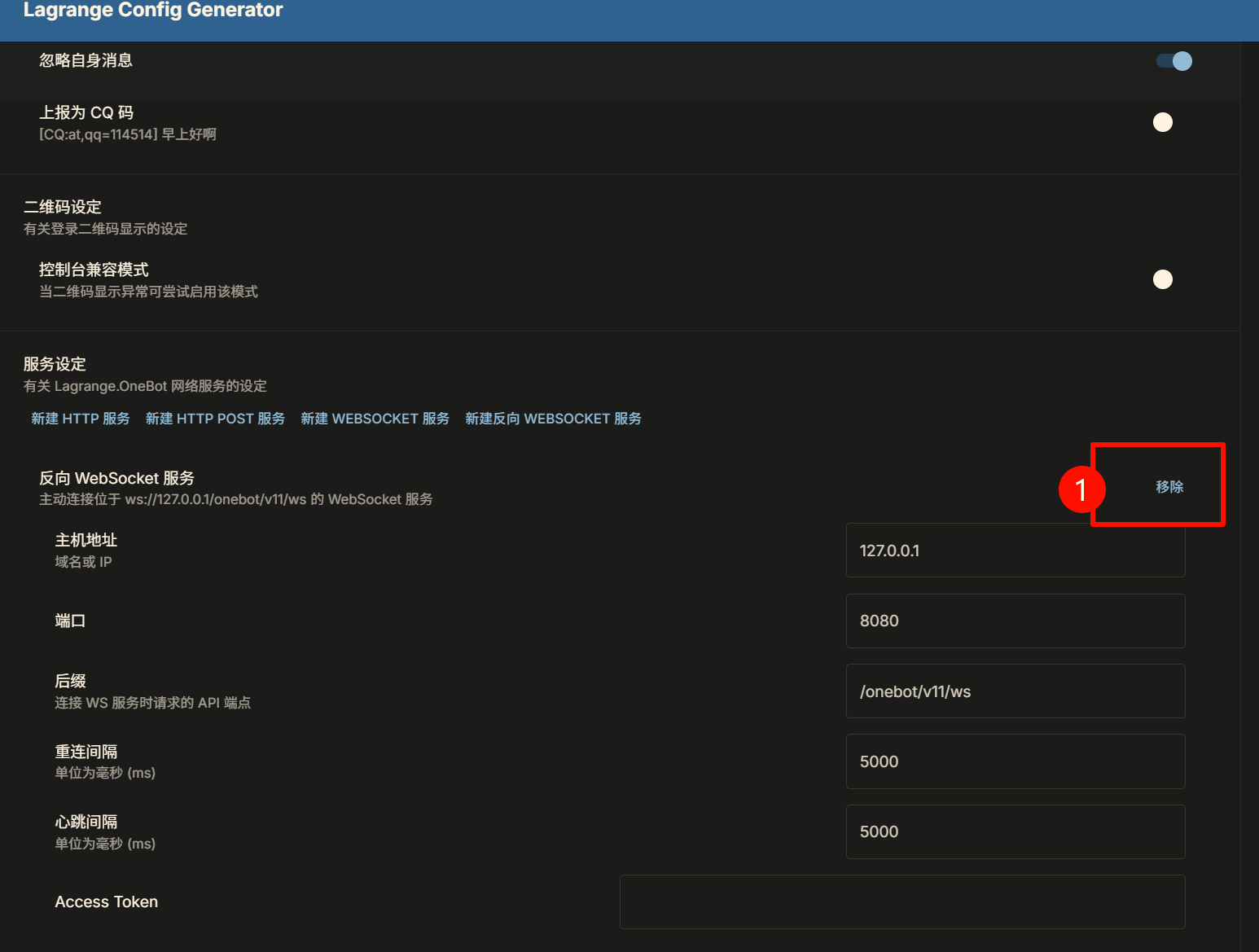The width and height of the screenshot is (1259, 952).
Task: Click the 二维码设定 section heading
Action: coord(63,207)
